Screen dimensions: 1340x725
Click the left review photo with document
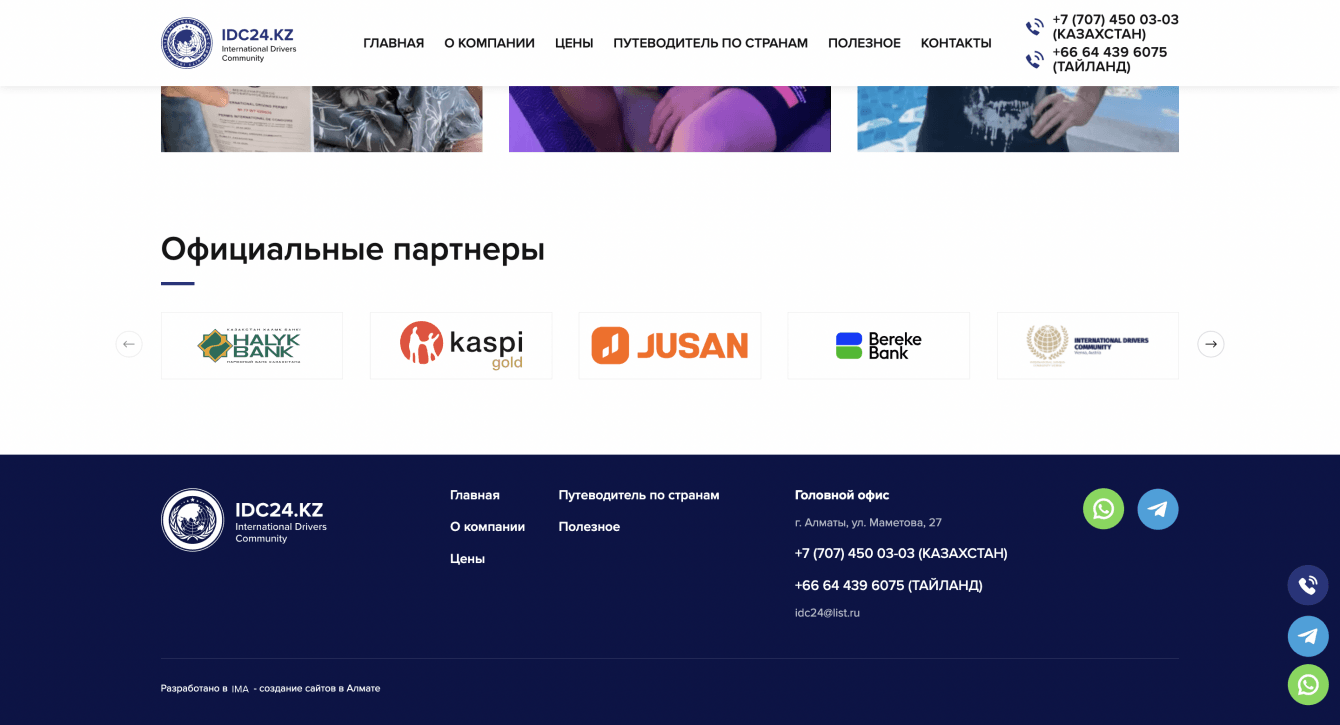pos(322,119)
